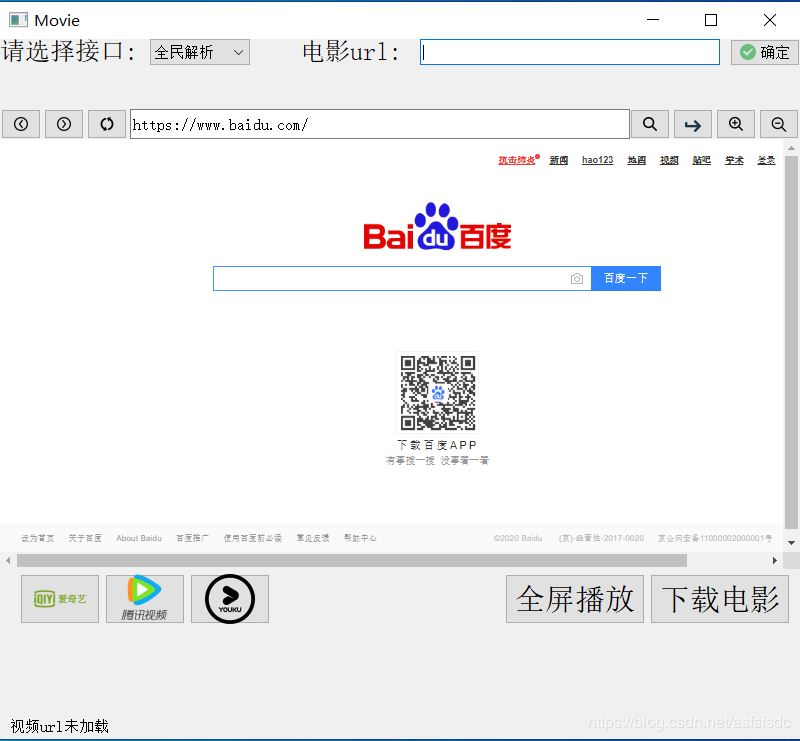Open the 抗击肺炎 link

pyautogui.click(x=517, y=160)
